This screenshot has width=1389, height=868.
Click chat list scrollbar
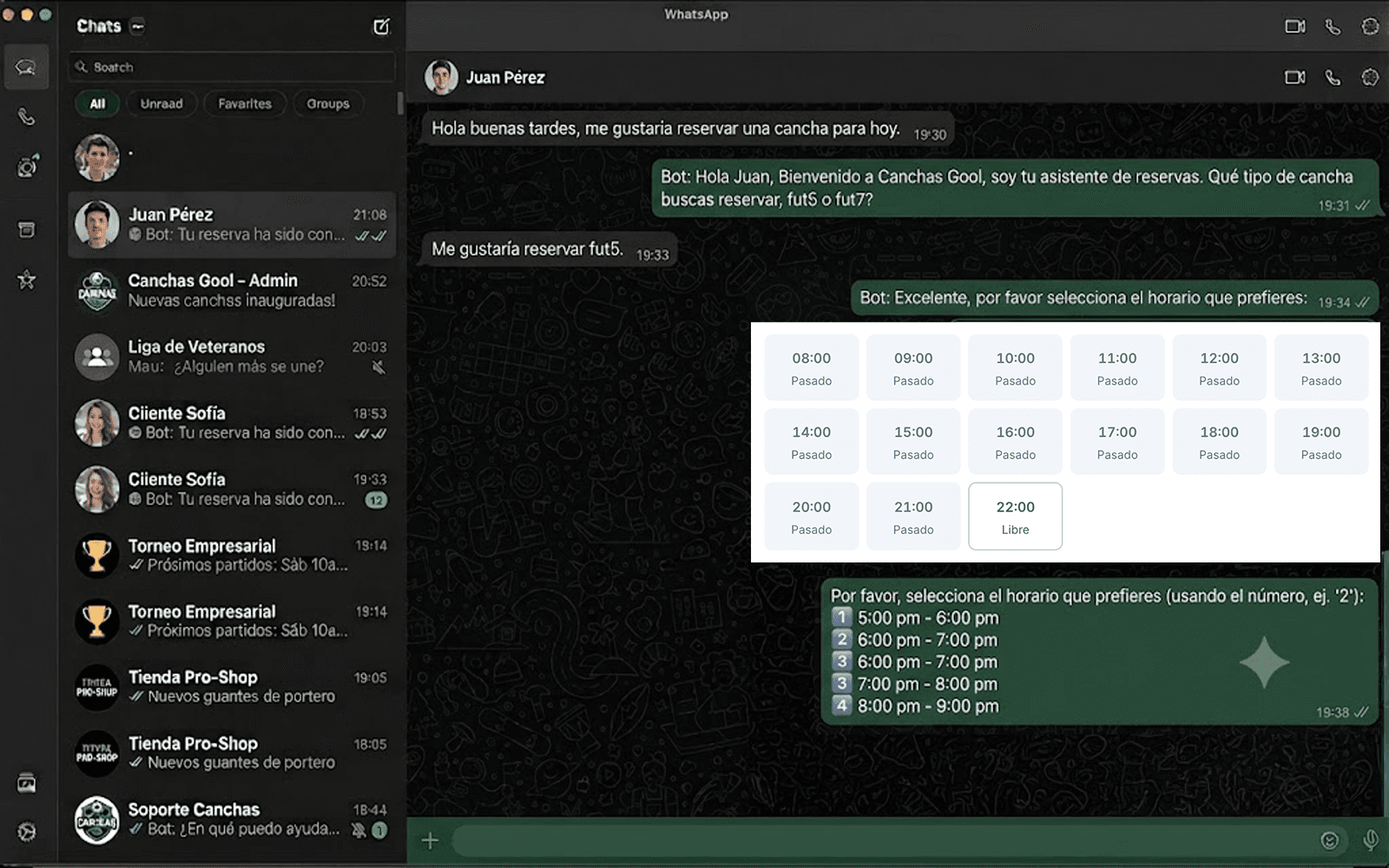click(400, 103)
